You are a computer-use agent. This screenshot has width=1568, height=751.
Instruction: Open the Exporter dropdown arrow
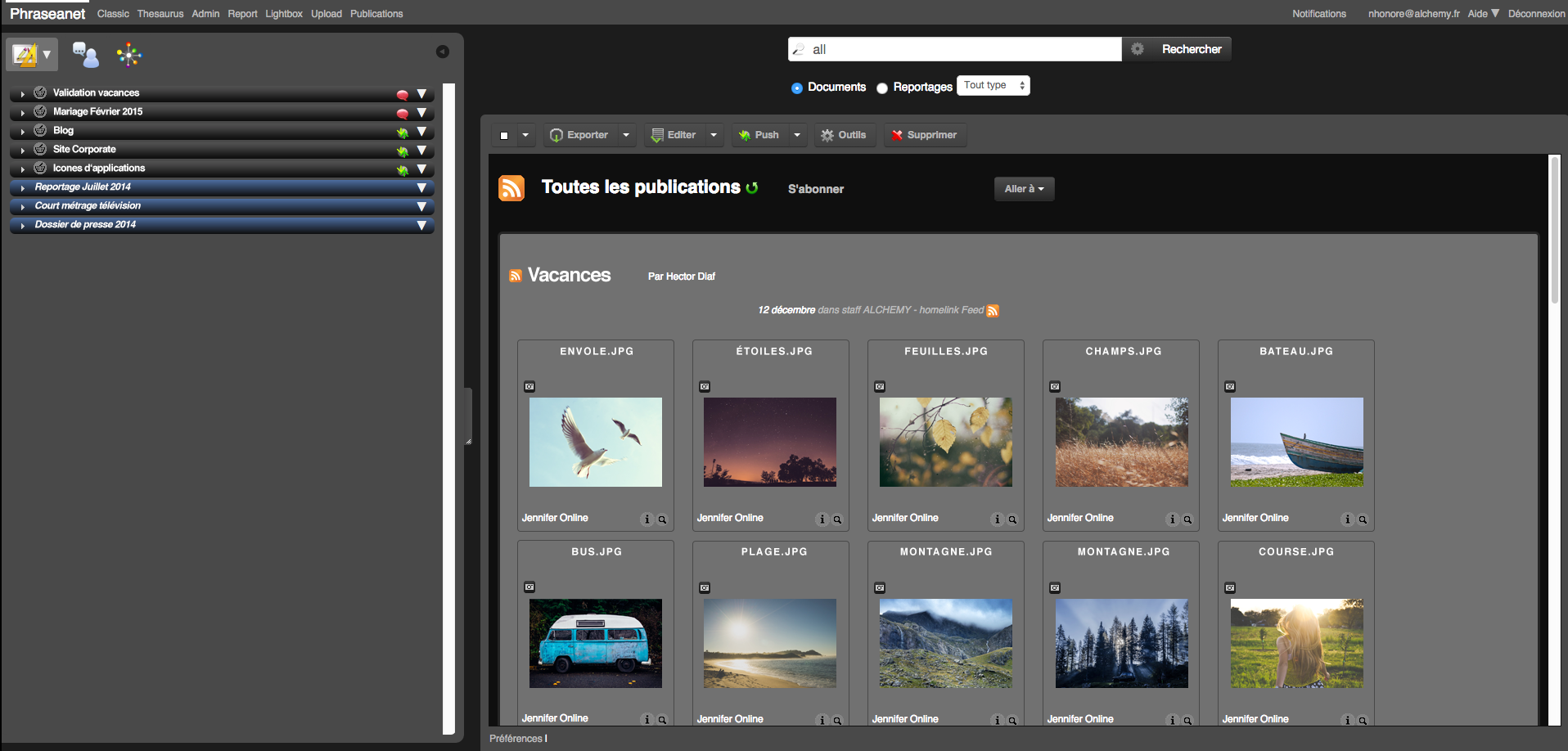pos(626,135)
